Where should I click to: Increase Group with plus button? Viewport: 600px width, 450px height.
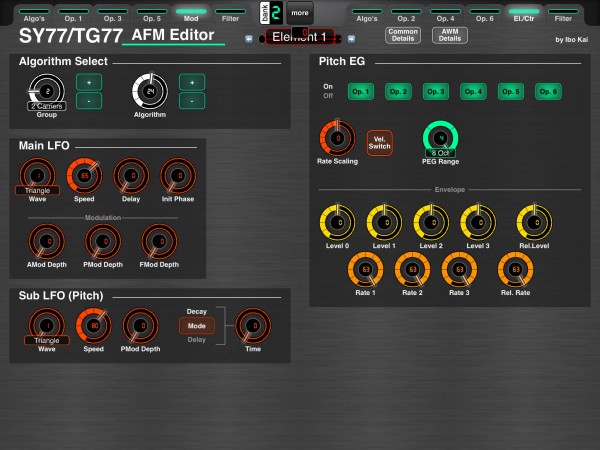point(89,82)
